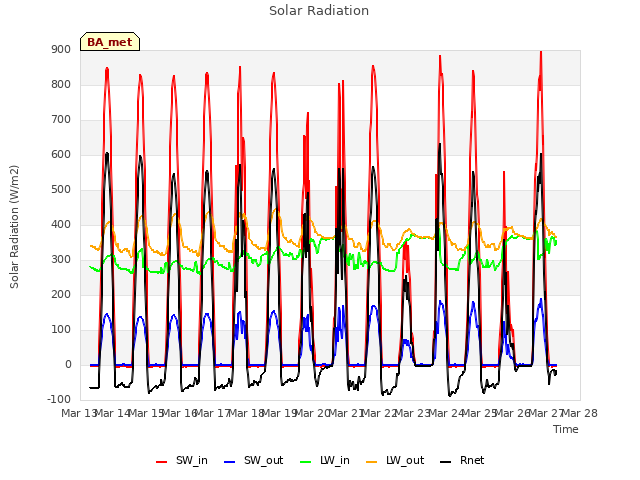Click the Time axis label
Screen dimensions: 640x480
[x=566, y=429]
